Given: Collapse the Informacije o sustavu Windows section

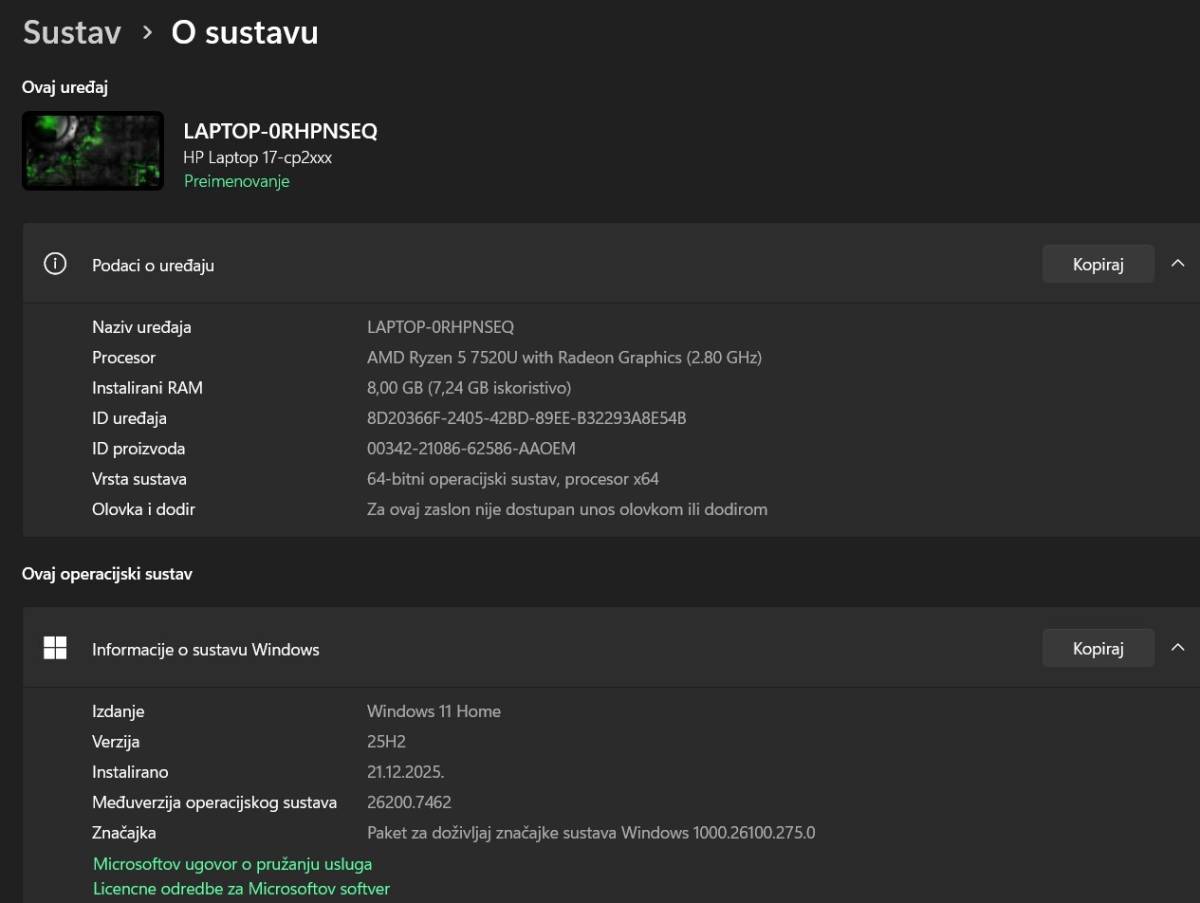Looking at the screenshot, I should [x=1176, y=648].
